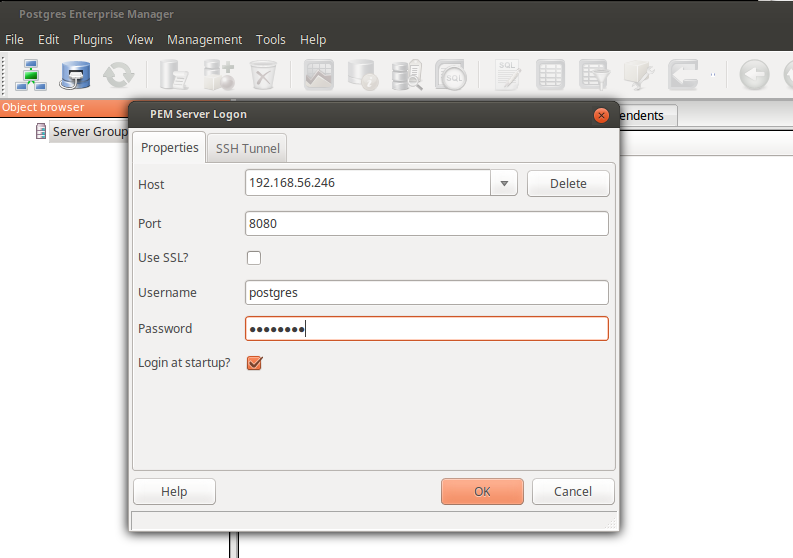Click the Delete host button
The width and height of the screenshot is (793, 558).
tap(568, 183)
